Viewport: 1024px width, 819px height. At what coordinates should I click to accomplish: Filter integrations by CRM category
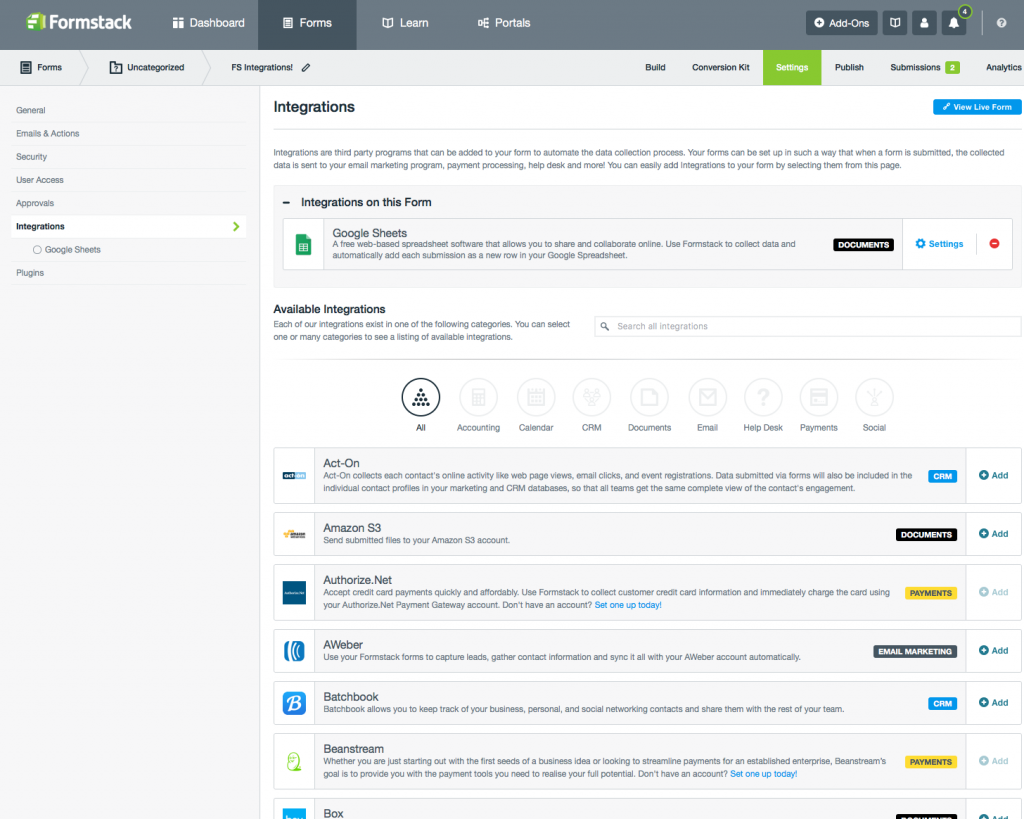pyautogui.click(x=592, y=397)
